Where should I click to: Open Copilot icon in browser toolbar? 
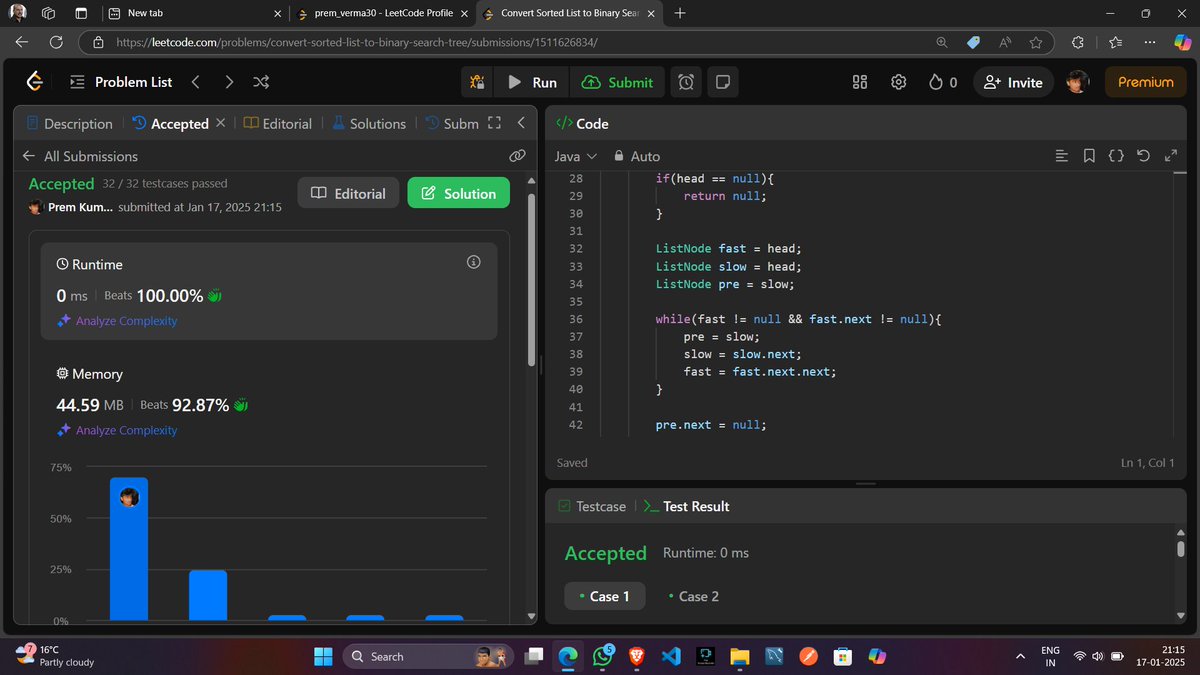(1182, 42)
